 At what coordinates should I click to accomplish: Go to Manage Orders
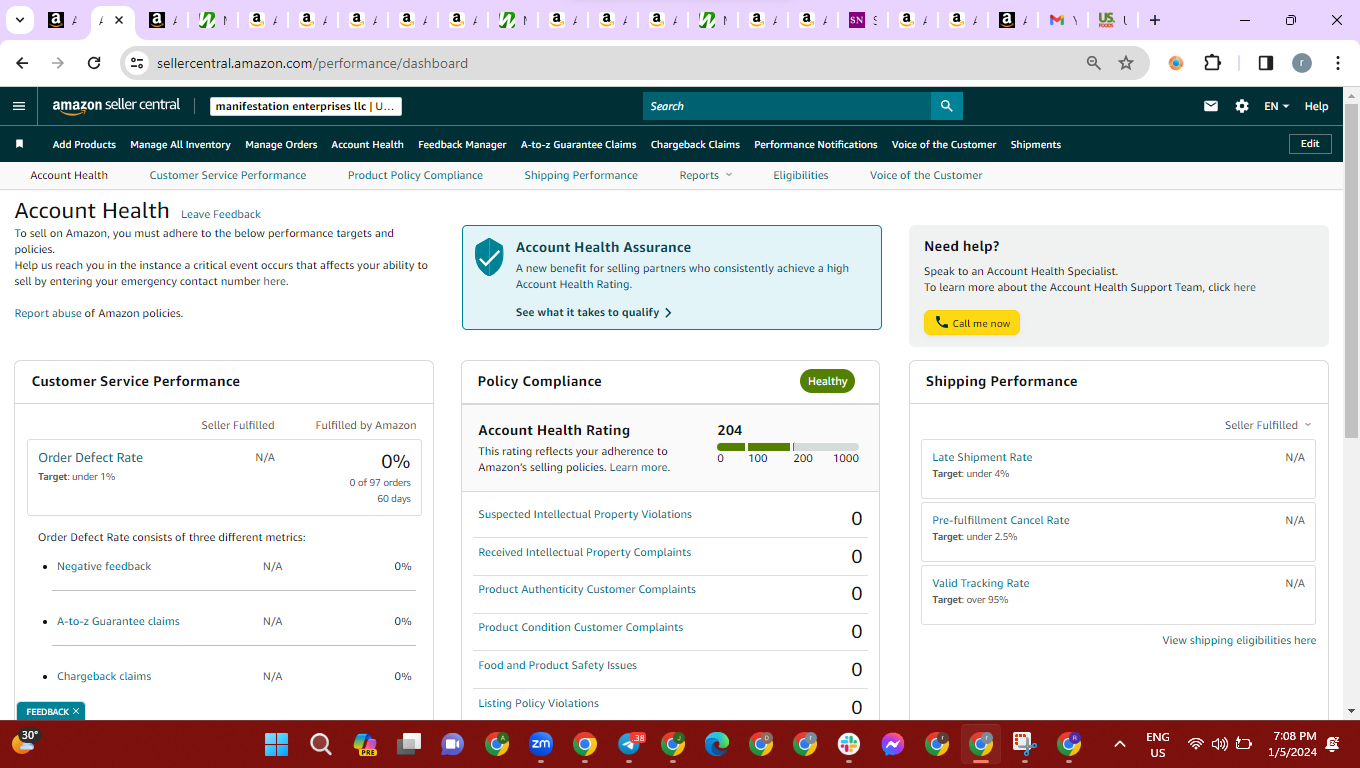tap(281, 144)
